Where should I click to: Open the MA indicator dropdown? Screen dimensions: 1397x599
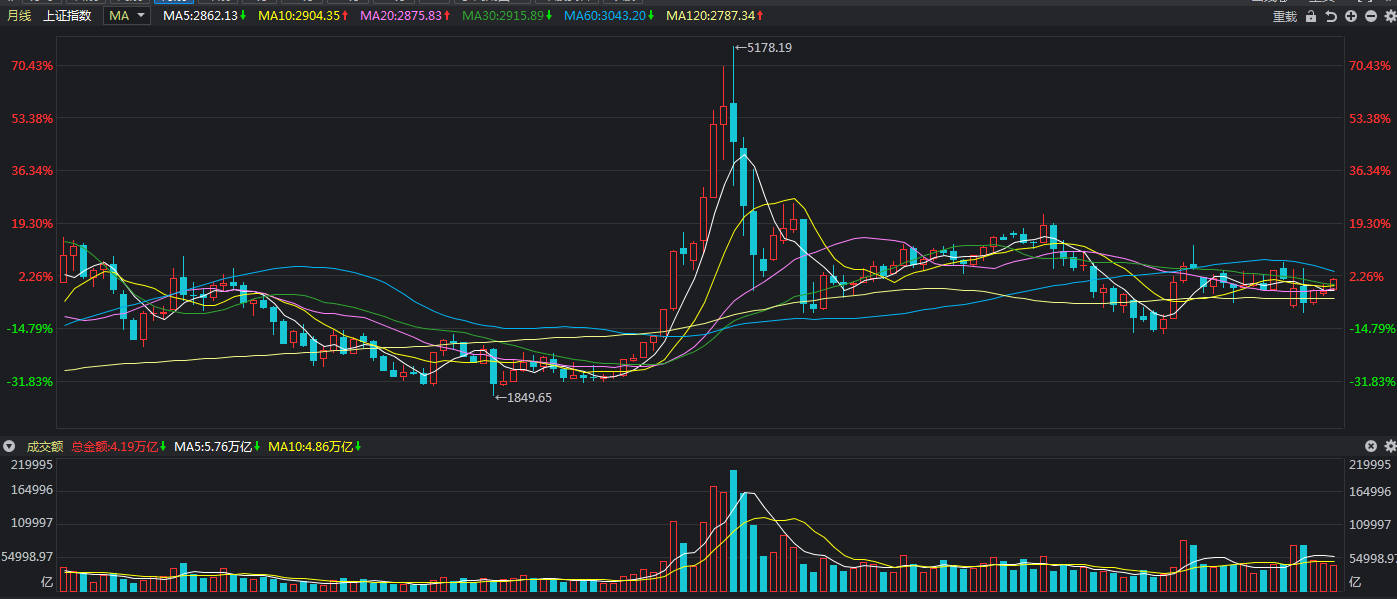coord(127,16)
